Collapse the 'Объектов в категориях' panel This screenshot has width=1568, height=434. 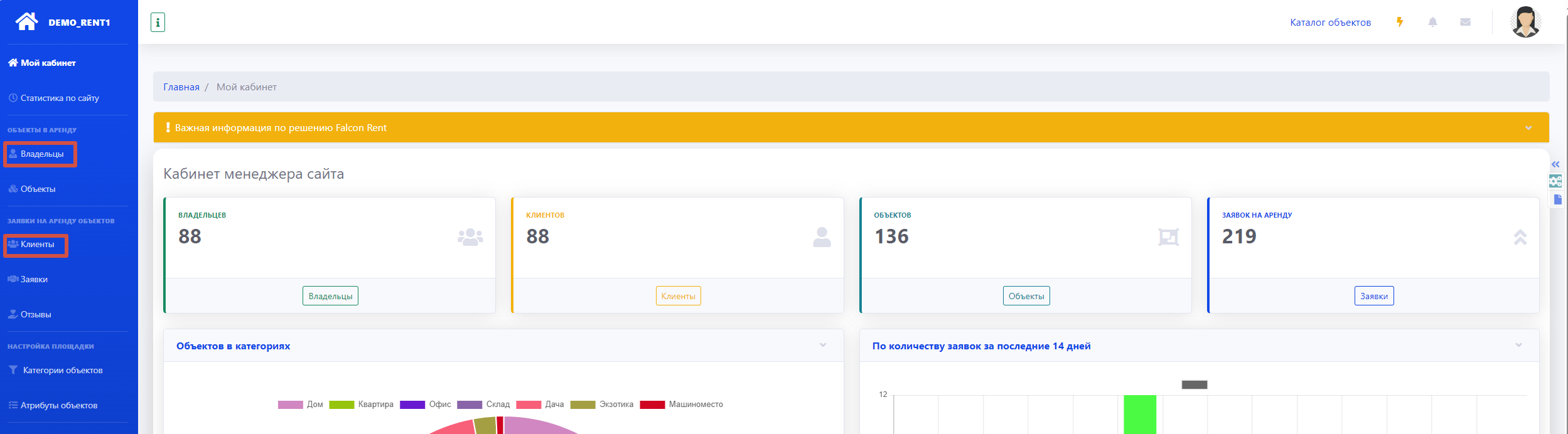(x=823, y=346)
